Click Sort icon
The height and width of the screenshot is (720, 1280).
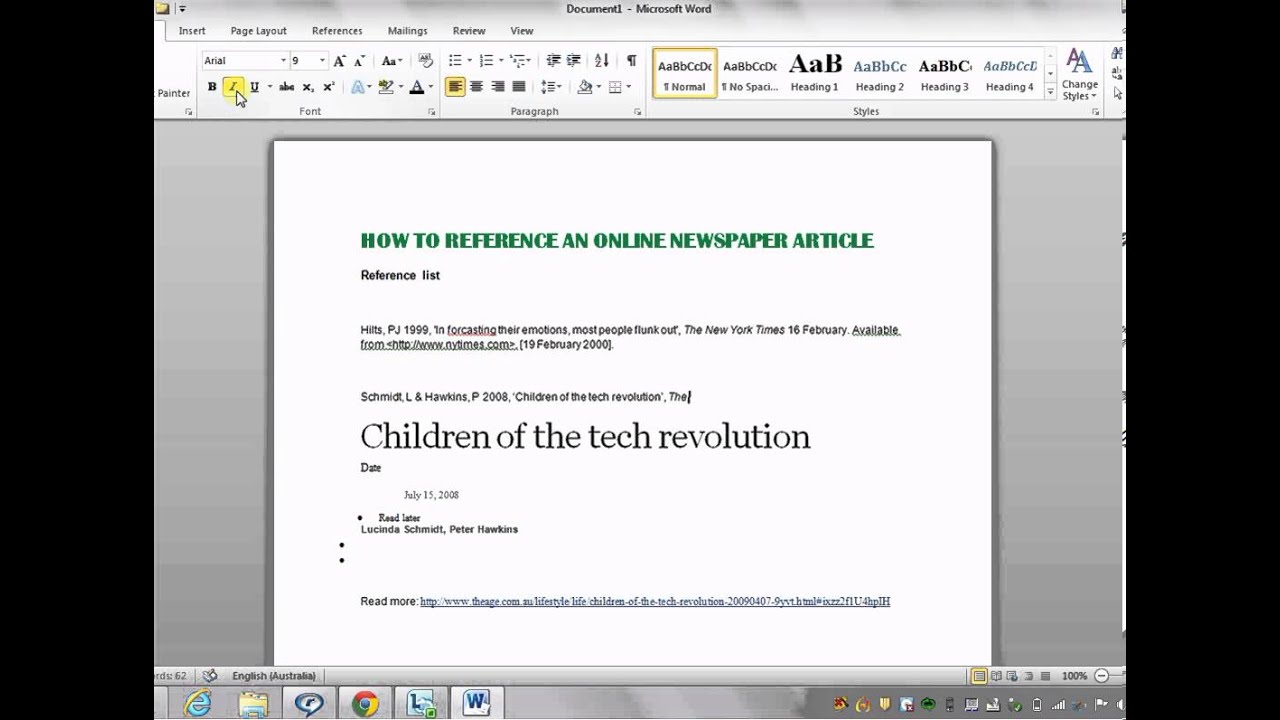coord(601,60)
